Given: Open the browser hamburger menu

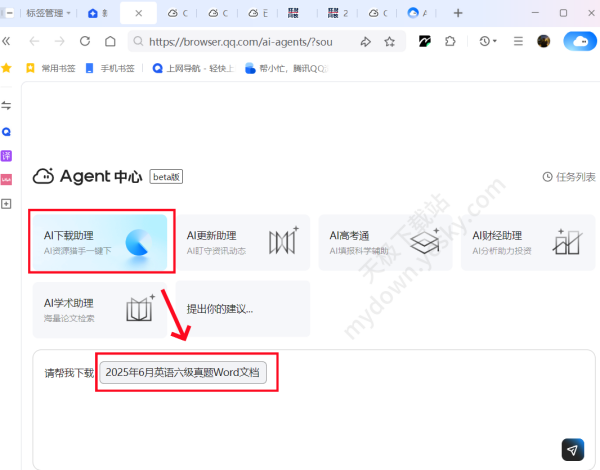Looking at the screenshot, I should click(x=518, y=41).
